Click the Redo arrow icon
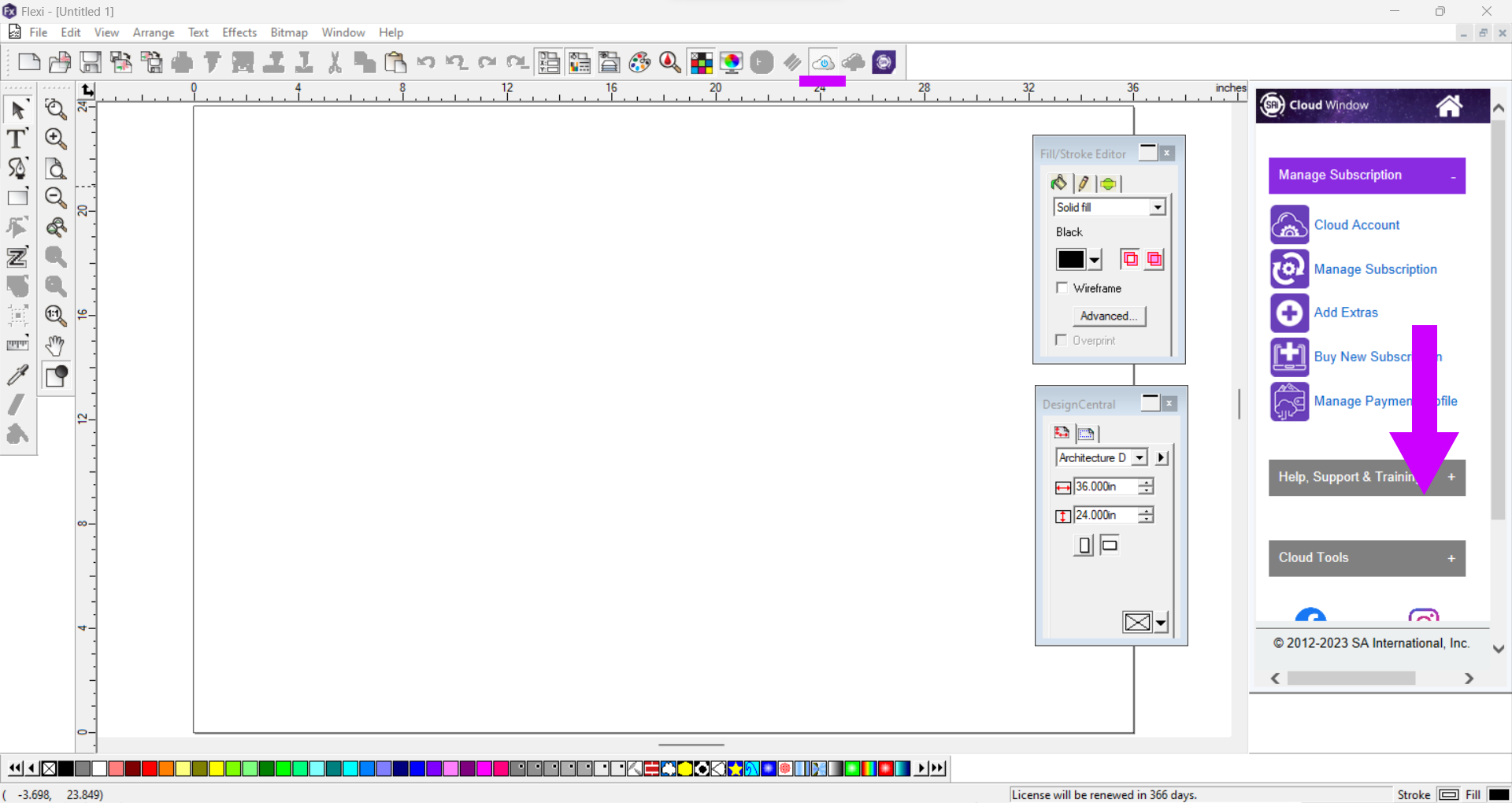The height and width of the screenshot is (803, 1512). [487, 62]
